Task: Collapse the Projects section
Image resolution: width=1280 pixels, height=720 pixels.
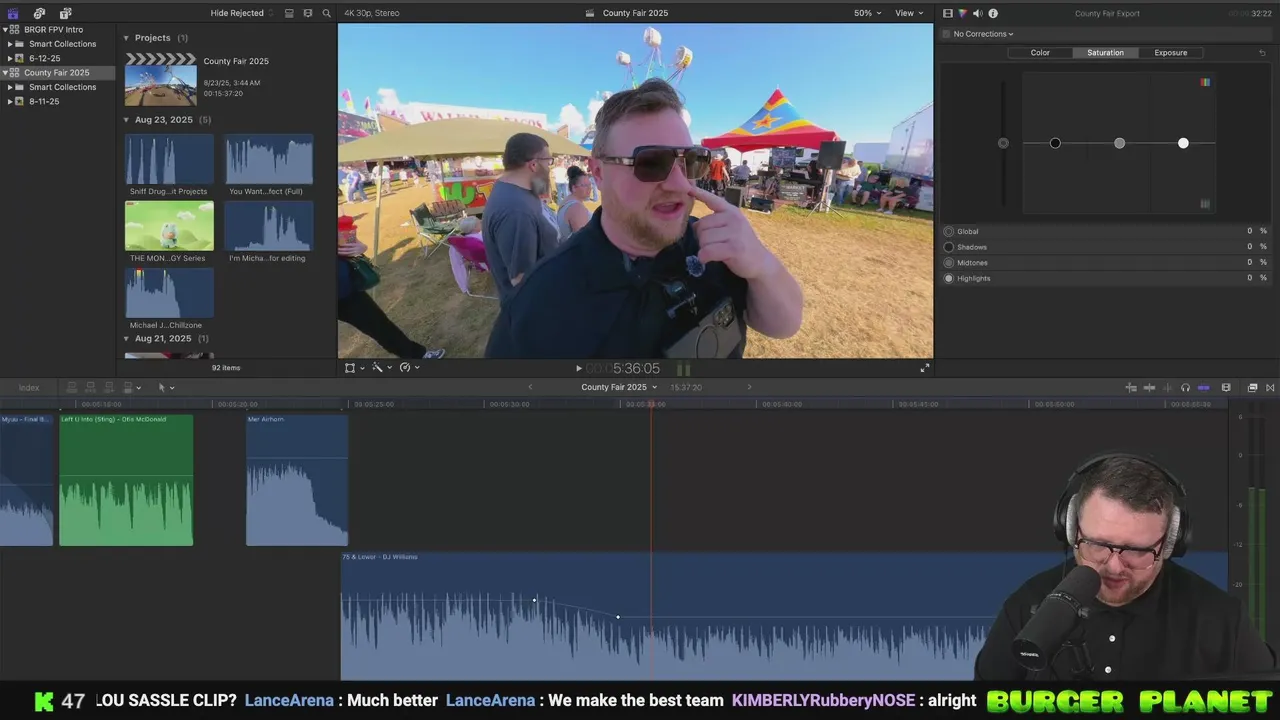Action: click(126, 38)
